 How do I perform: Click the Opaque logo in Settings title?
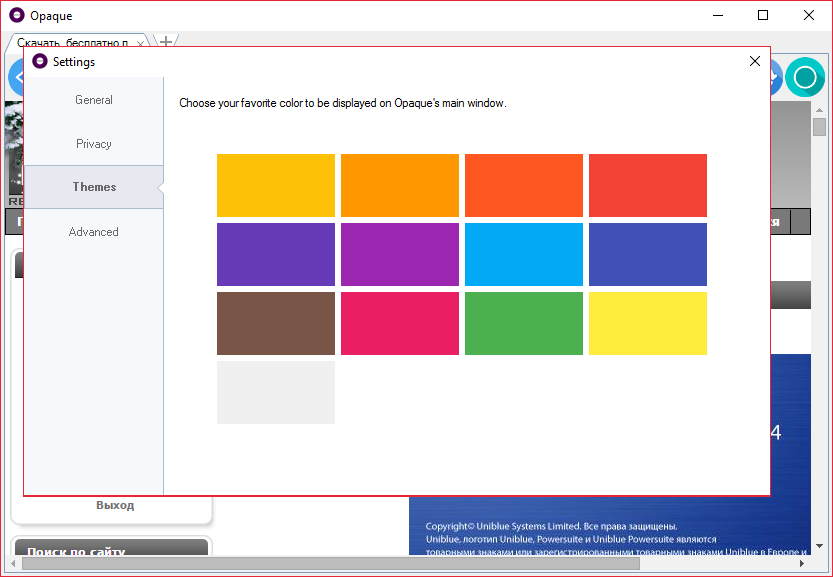pyautogui.click(x=40, y=61)
